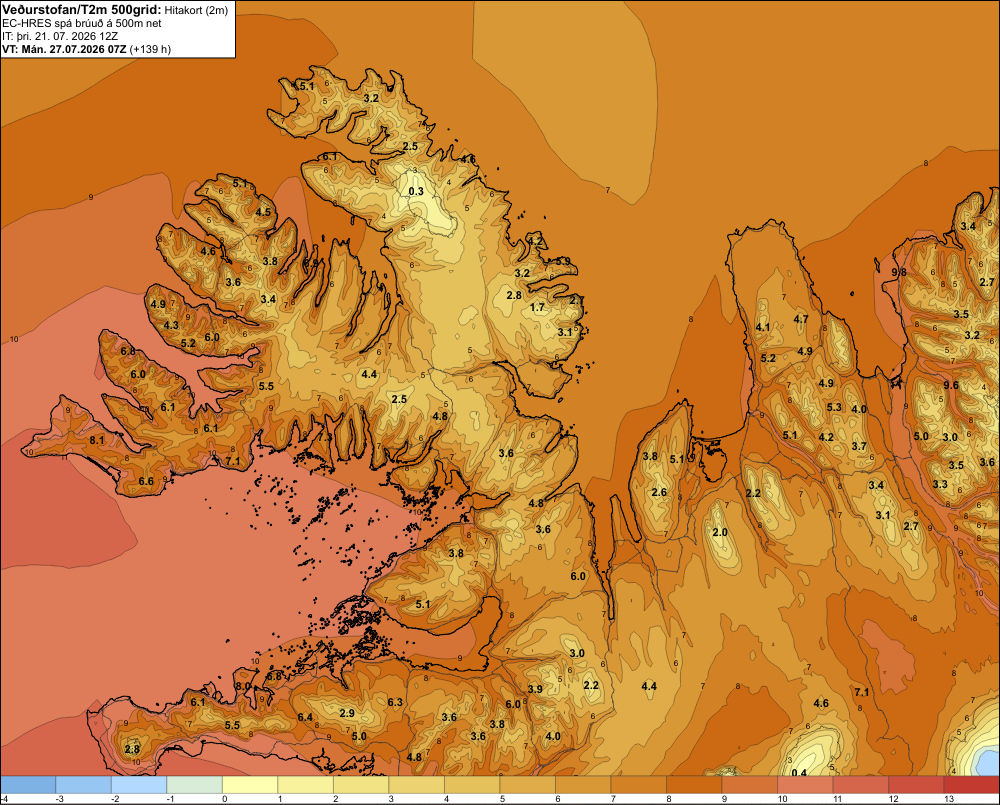Click the 'Hitakort (2m)' label in header
This screenshot has width=1000, height=805.
[196, 10]
